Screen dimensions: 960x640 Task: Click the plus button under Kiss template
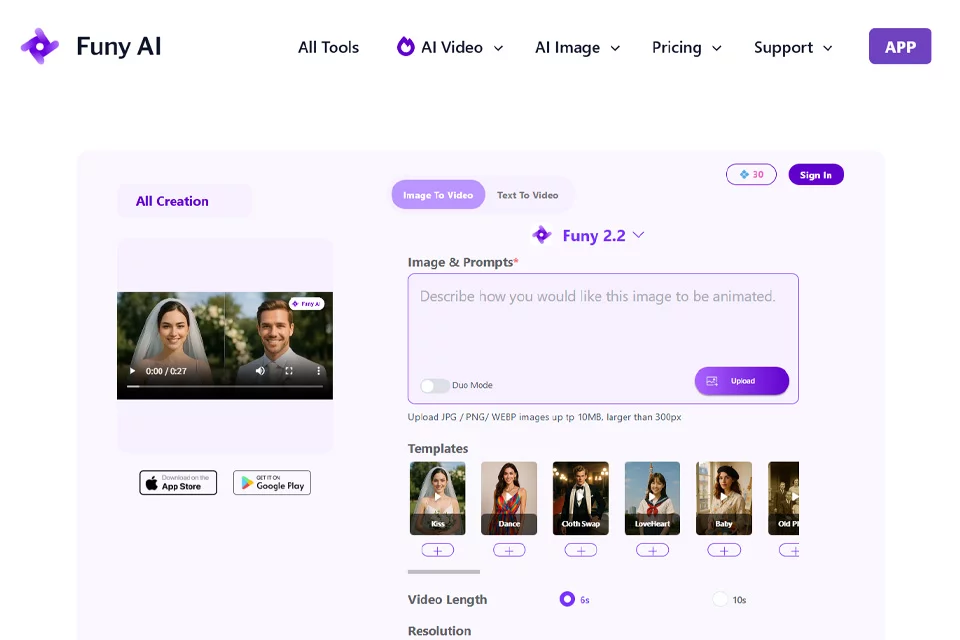(438, 551)
